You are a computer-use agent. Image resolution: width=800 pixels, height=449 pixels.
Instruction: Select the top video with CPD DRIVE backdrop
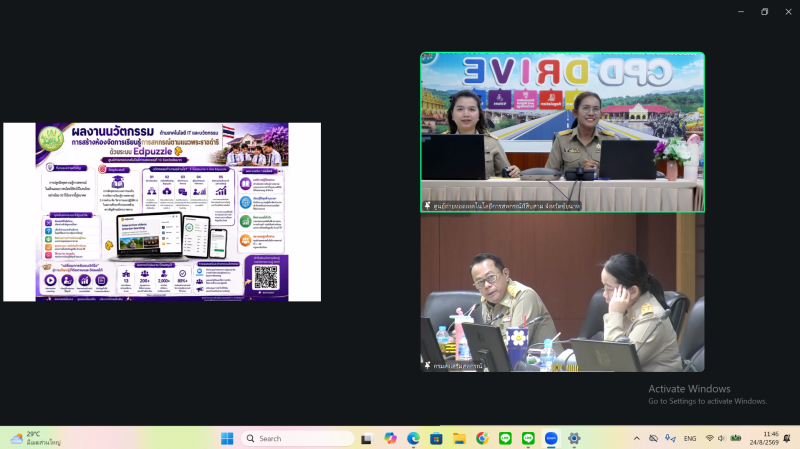click(x=562, y=132)
